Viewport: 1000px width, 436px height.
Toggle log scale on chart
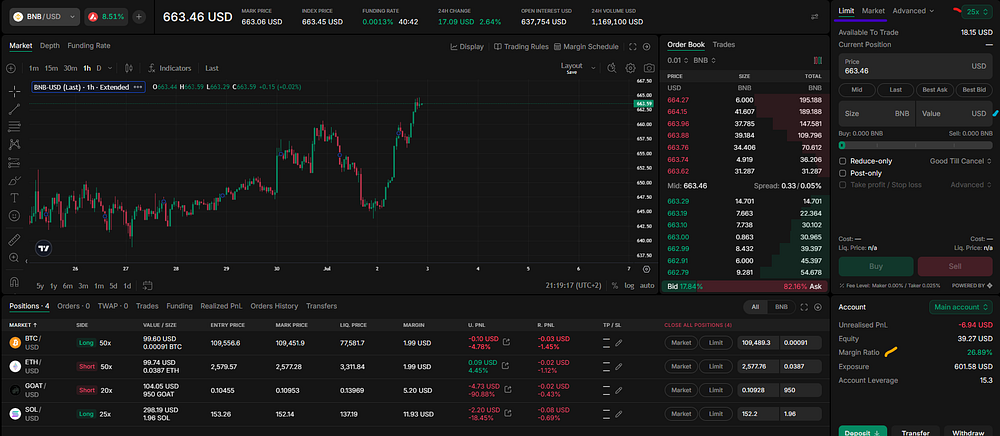[629, 286]
